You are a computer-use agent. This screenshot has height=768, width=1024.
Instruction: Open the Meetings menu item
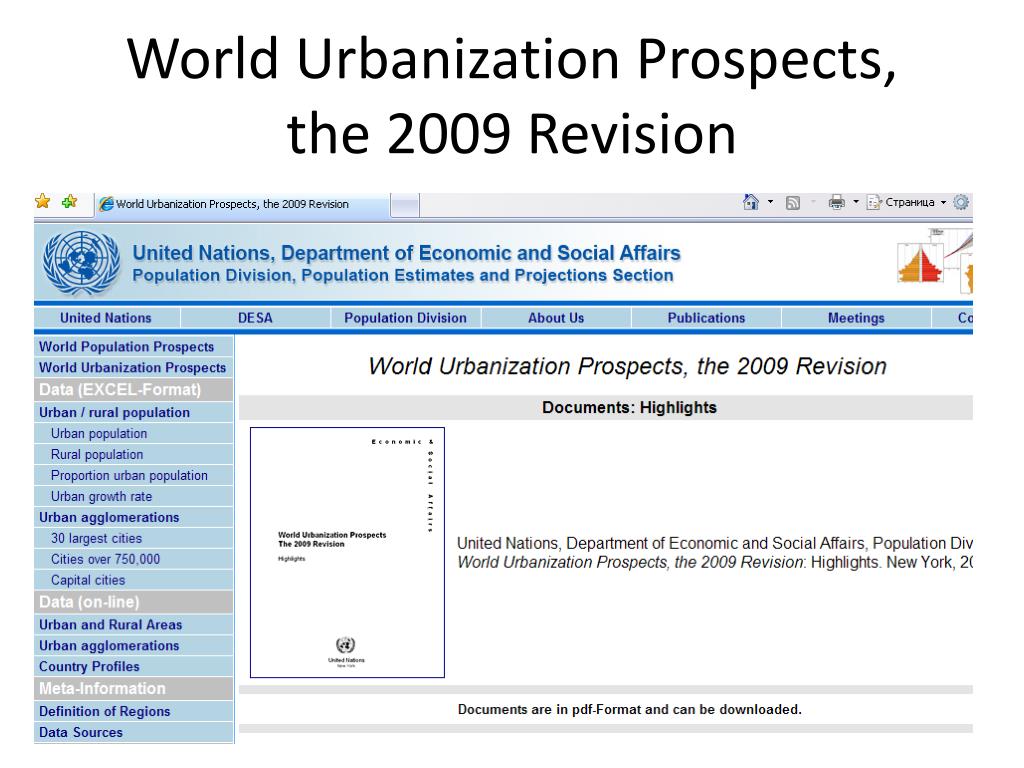(856, 318)
